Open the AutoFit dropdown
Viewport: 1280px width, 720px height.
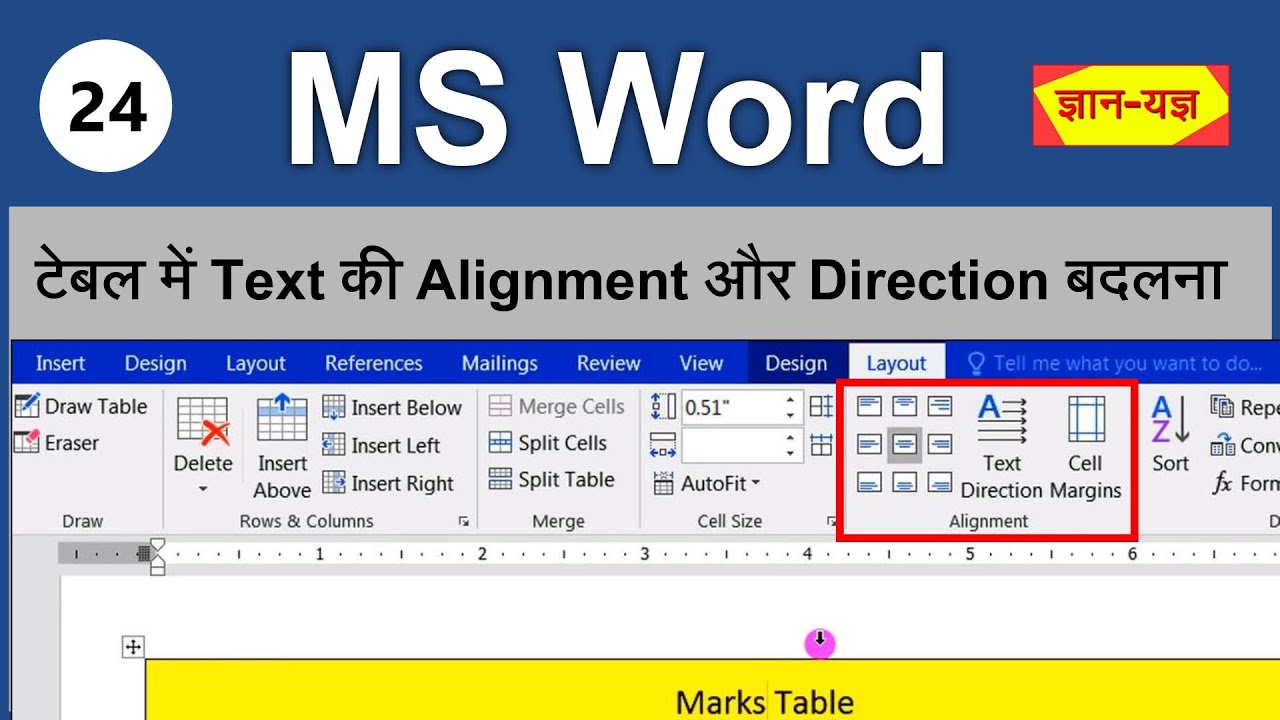tap(707, 483)
